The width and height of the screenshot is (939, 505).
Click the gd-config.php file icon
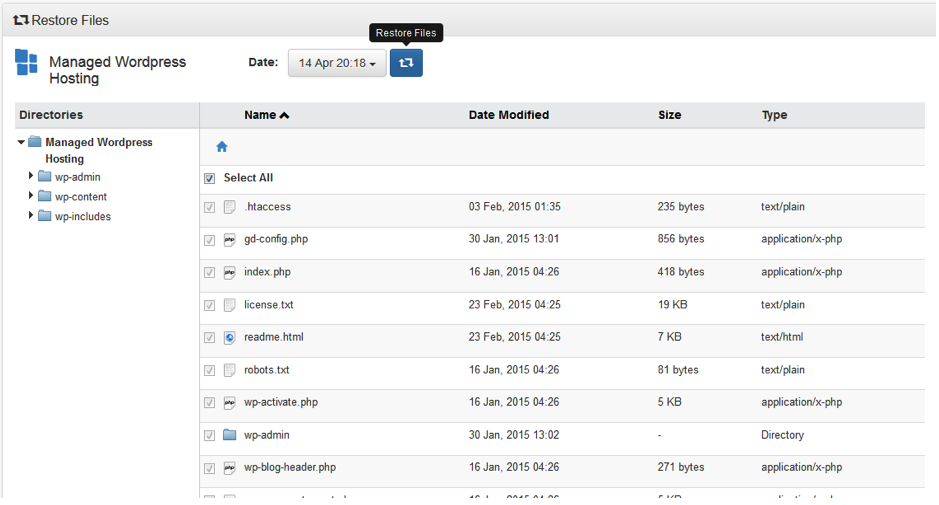click(x=230, y=240)
